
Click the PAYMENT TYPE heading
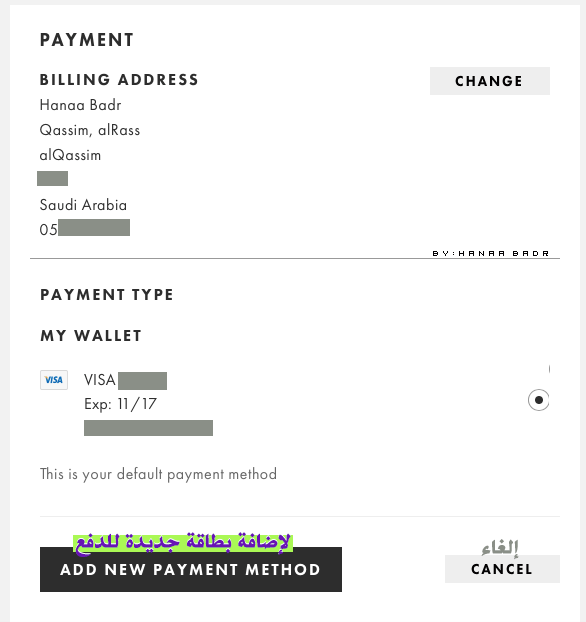point(107,295)
